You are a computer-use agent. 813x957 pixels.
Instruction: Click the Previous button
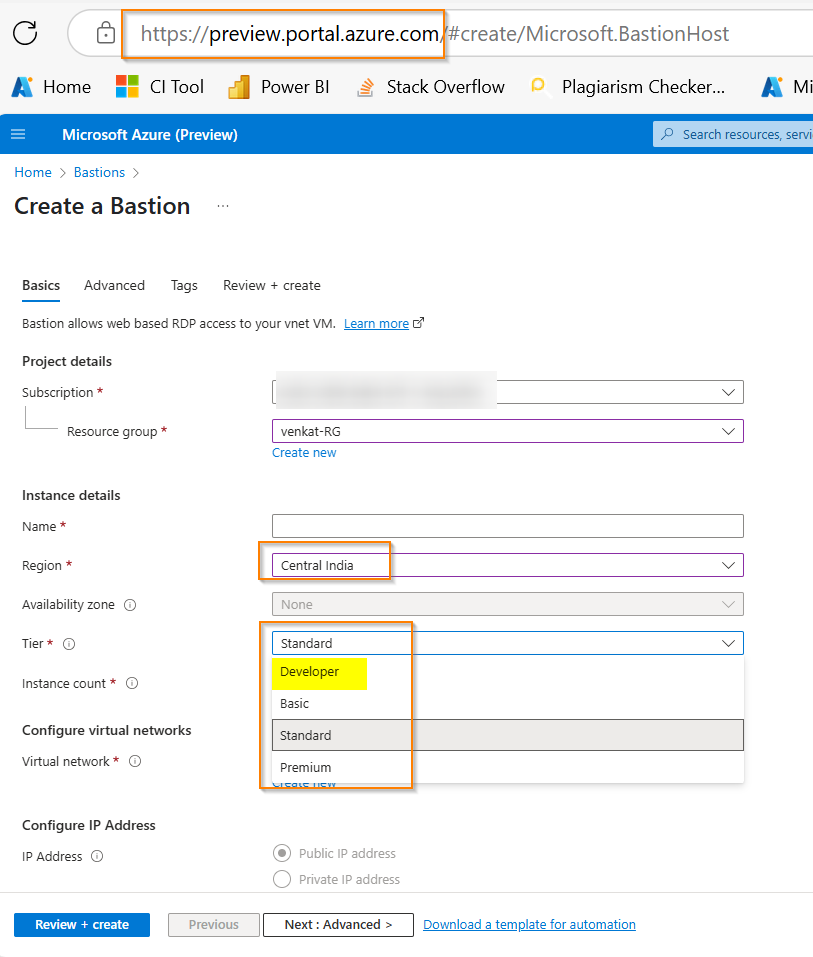point(214,925)
